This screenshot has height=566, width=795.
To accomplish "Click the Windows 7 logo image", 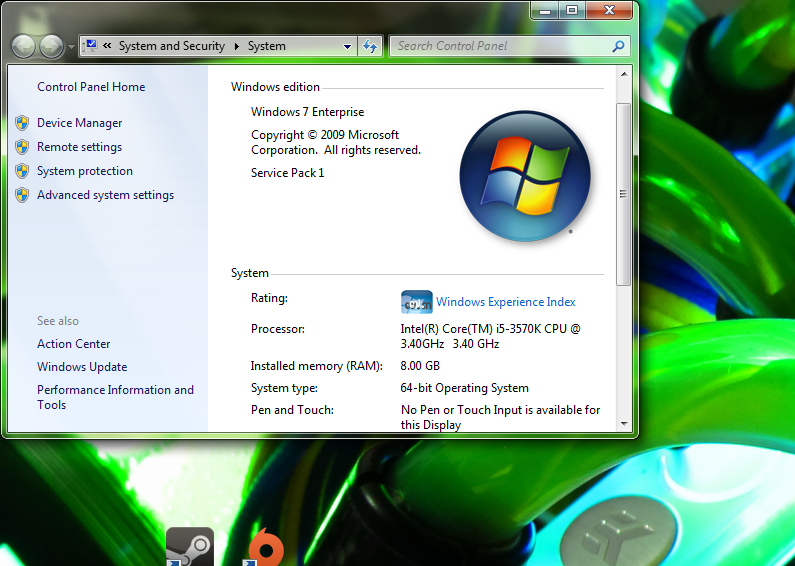I will tap(525, 176).
